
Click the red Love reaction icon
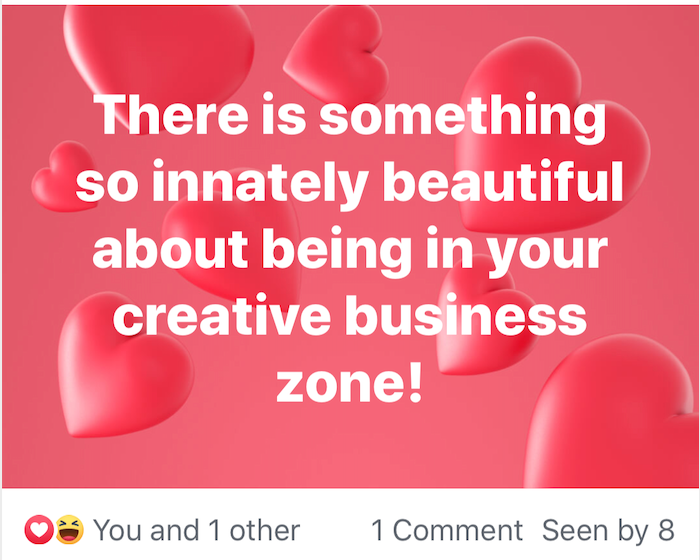[39, 530]
